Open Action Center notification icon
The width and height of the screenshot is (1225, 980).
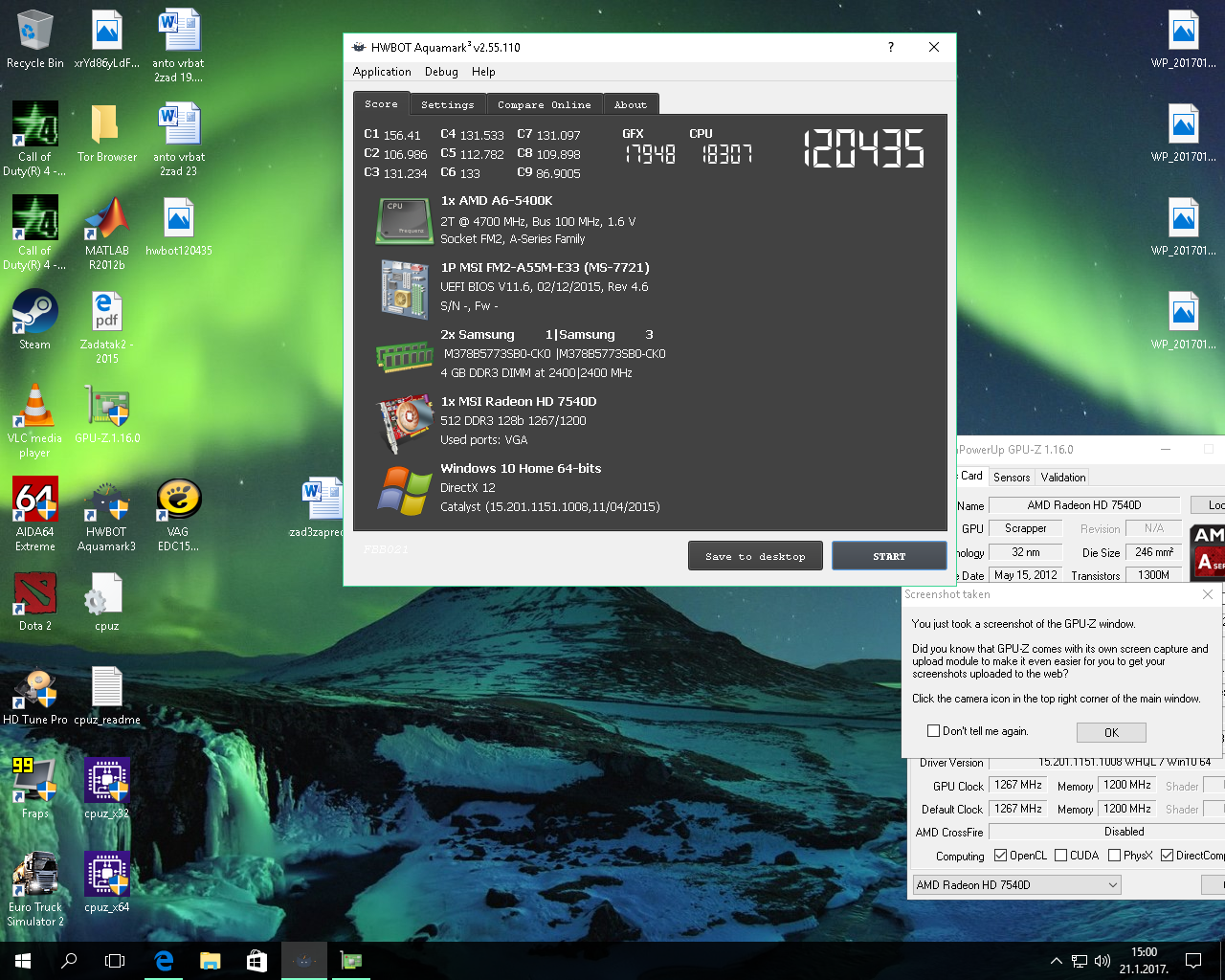coord(1193,961)
